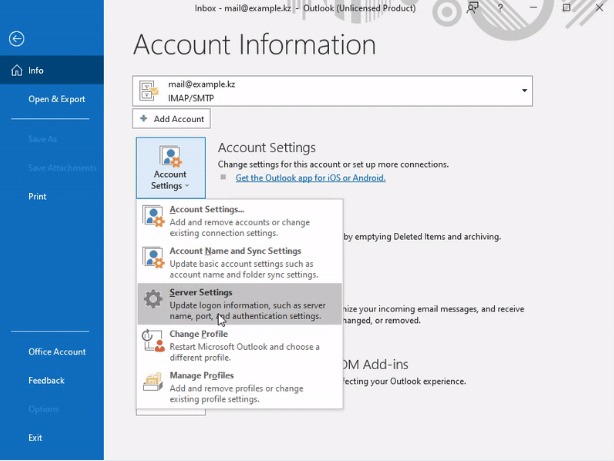Select Print in the sidebar
Viewport: 614px width, 461px height.
point(37,196)
